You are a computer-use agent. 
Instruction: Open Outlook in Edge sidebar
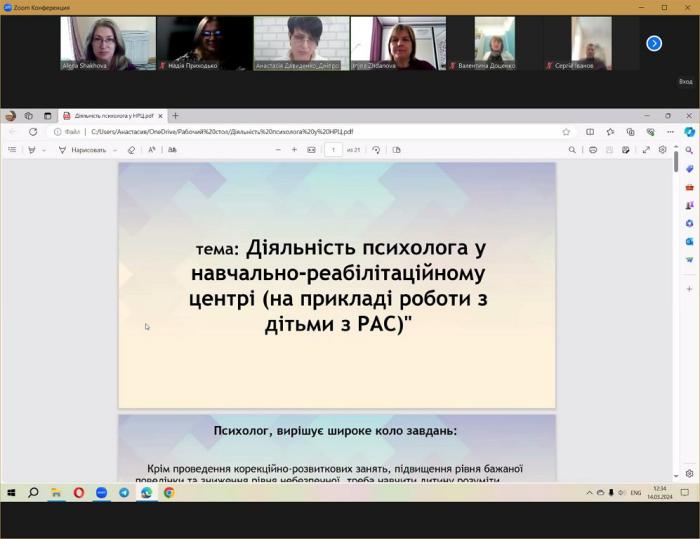coord(689,242)
